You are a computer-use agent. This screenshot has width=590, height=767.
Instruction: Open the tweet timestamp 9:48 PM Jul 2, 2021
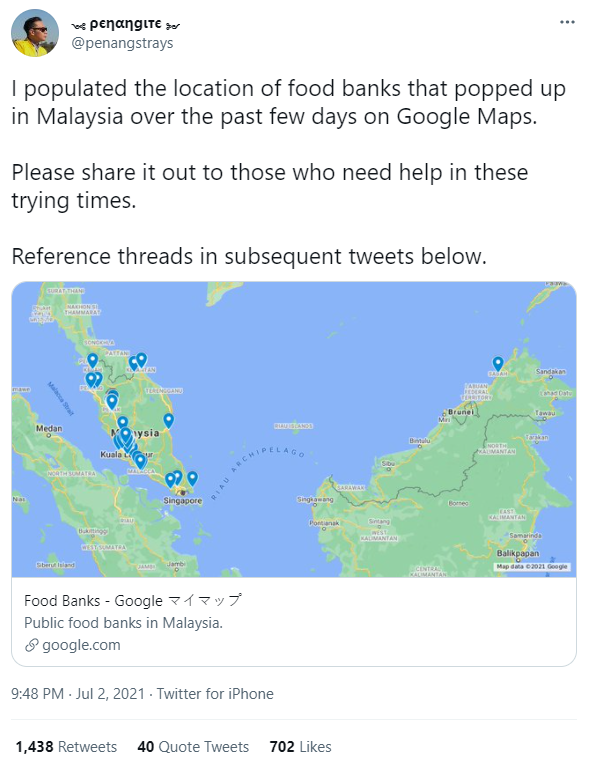pos(78,694)
